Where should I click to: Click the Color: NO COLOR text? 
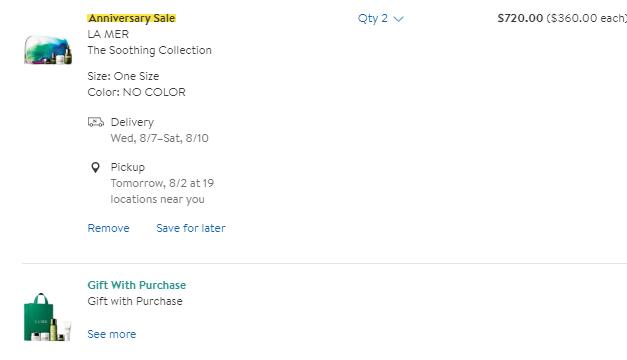pos(136,92)
